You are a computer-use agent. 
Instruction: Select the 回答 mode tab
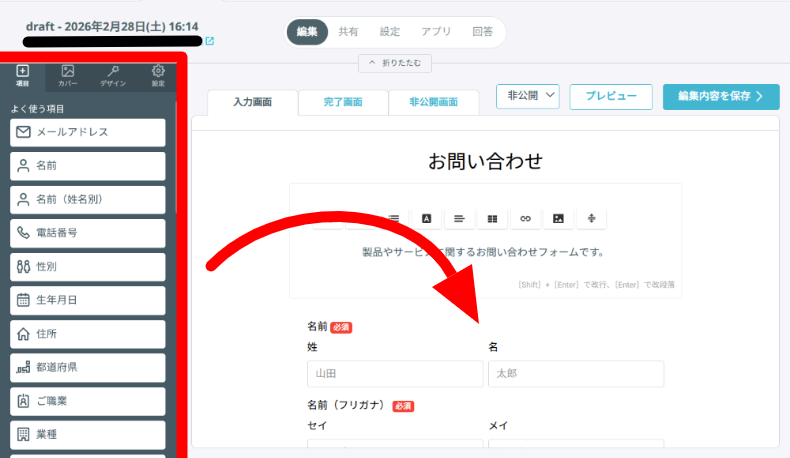[482, 32]
